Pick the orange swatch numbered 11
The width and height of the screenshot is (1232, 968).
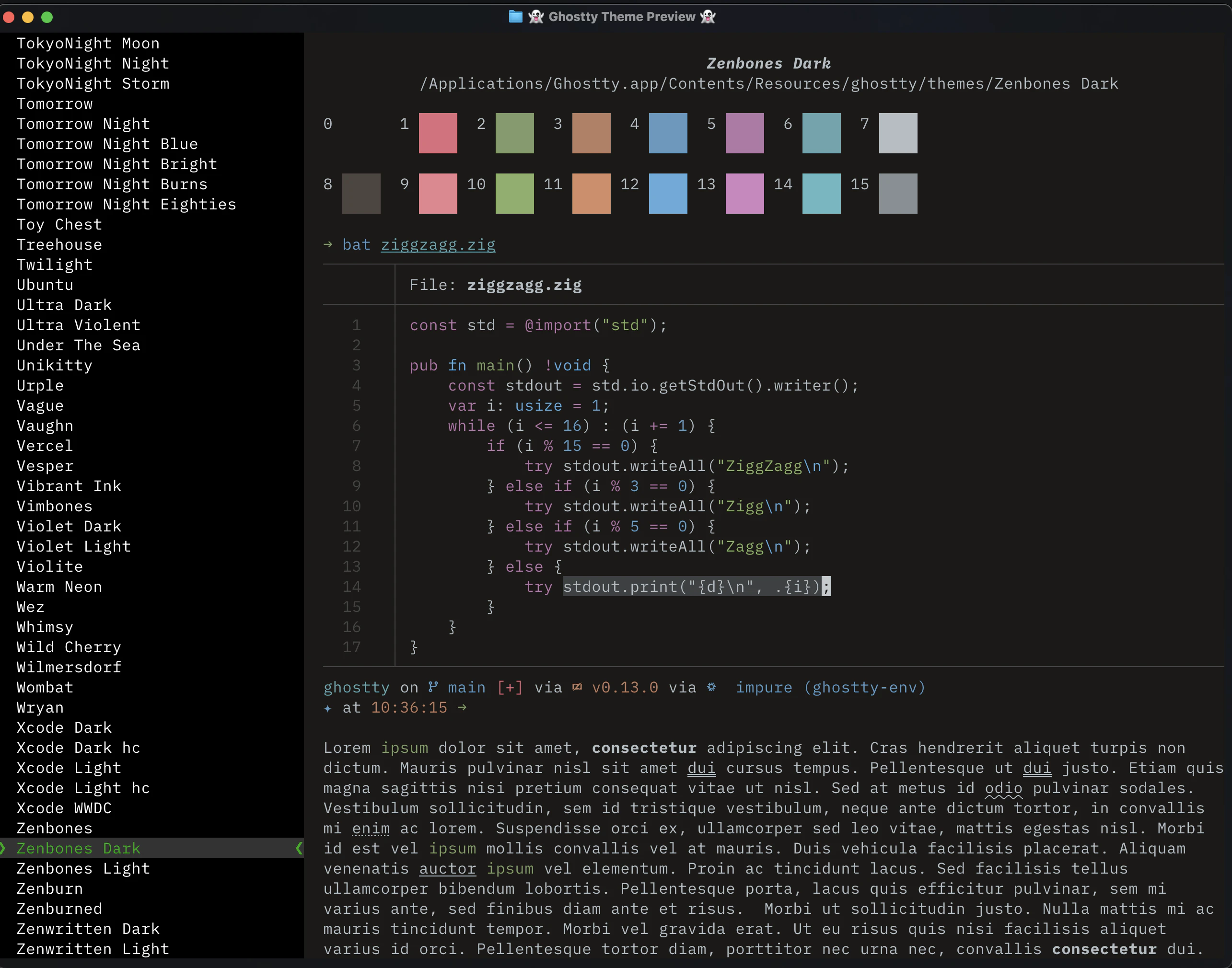592,193
